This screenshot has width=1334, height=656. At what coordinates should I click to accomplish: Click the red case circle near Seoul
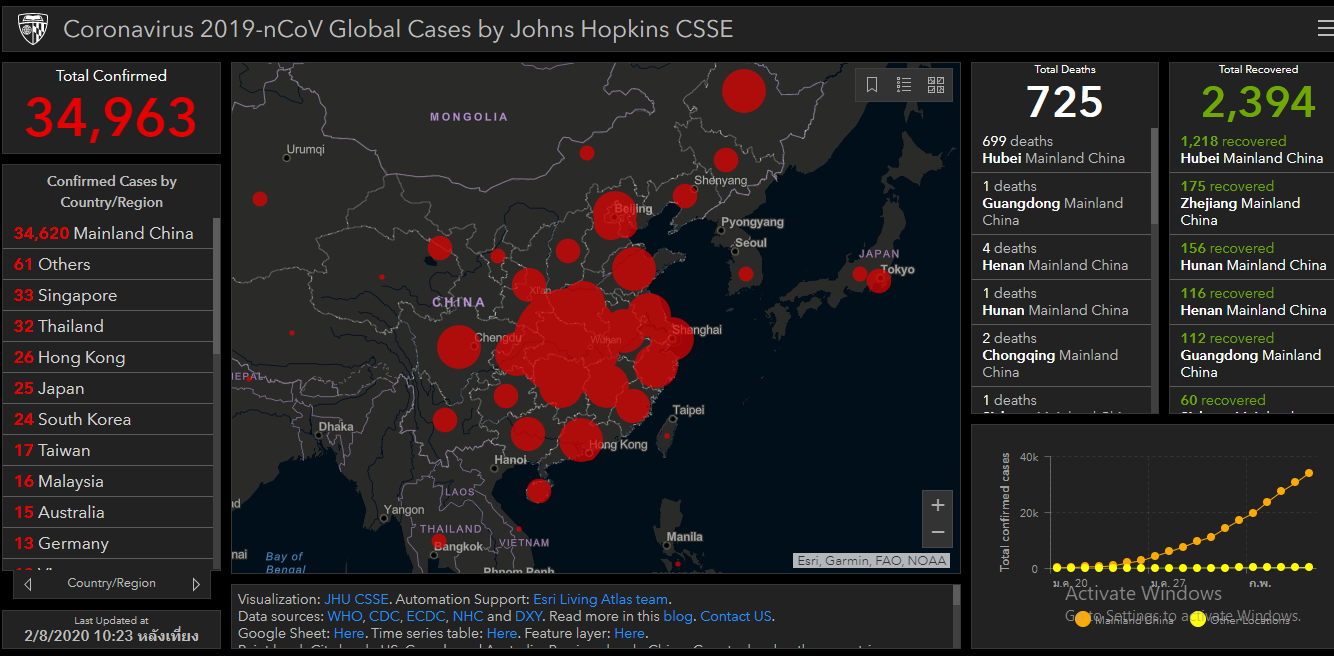(x=745, y=274)
